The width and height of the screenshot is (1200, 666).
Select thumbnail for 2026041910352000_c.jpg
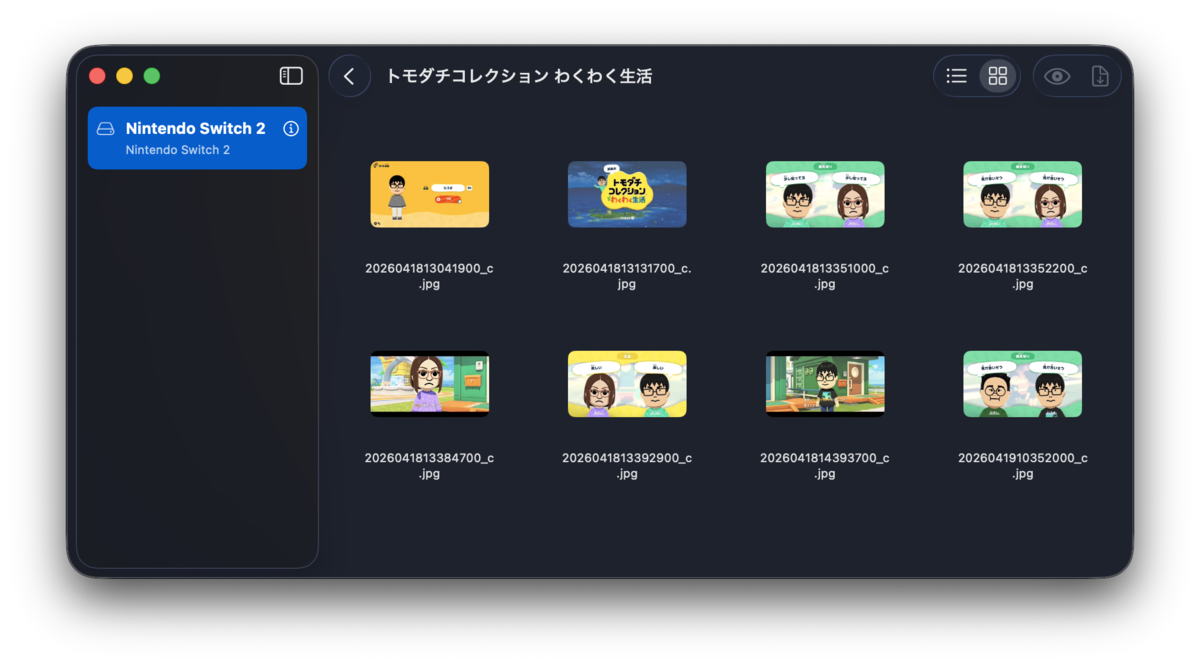tap(1023, 384)
